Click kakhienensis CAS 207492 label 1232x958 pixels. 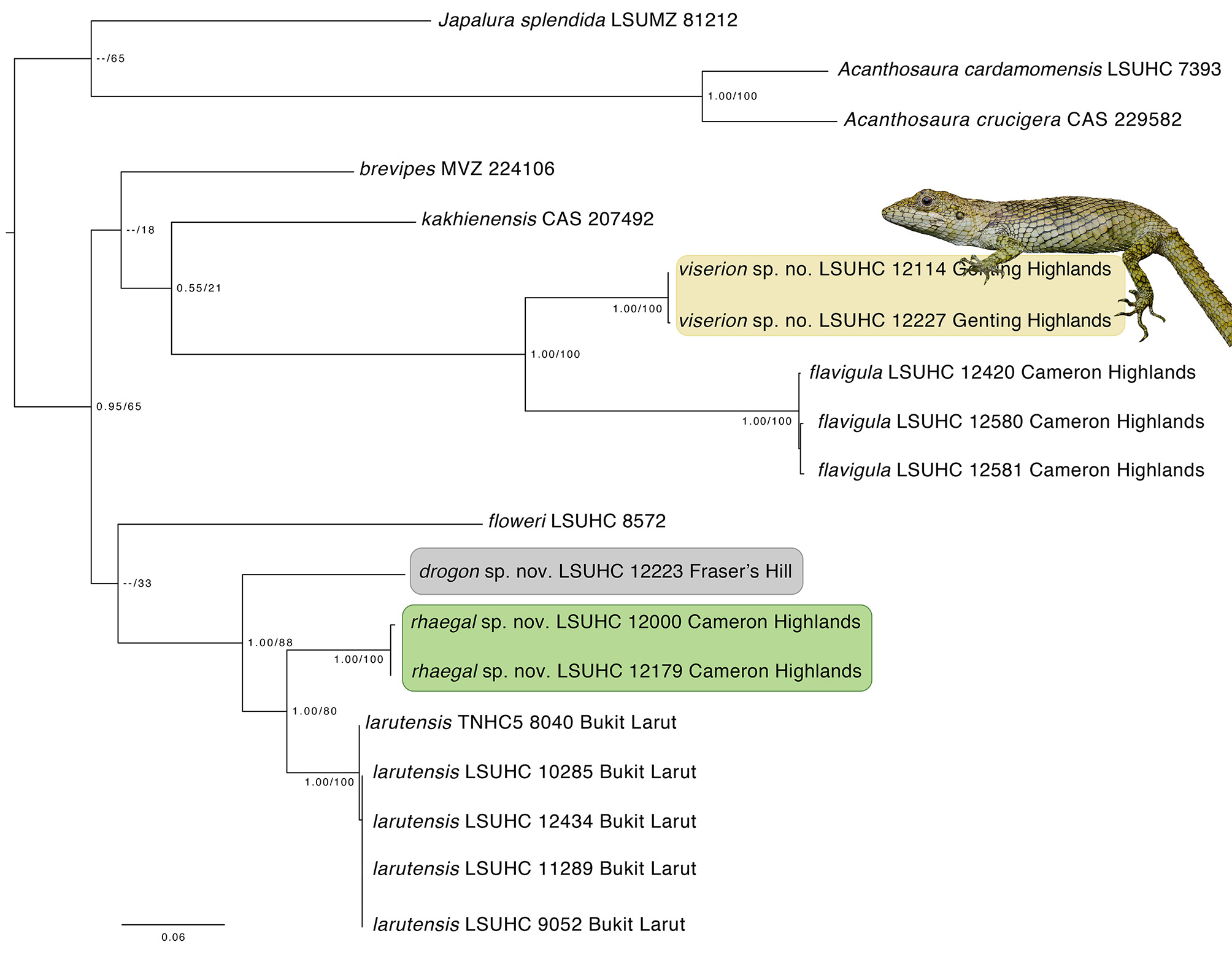click(537, 219)
